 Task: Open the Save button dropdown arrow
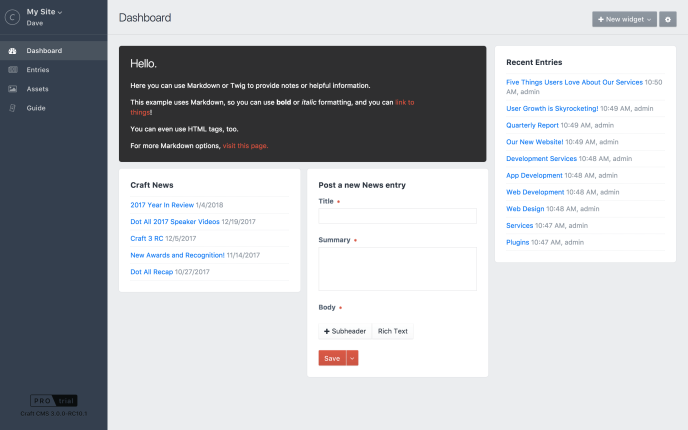click(x=352, y=358)
